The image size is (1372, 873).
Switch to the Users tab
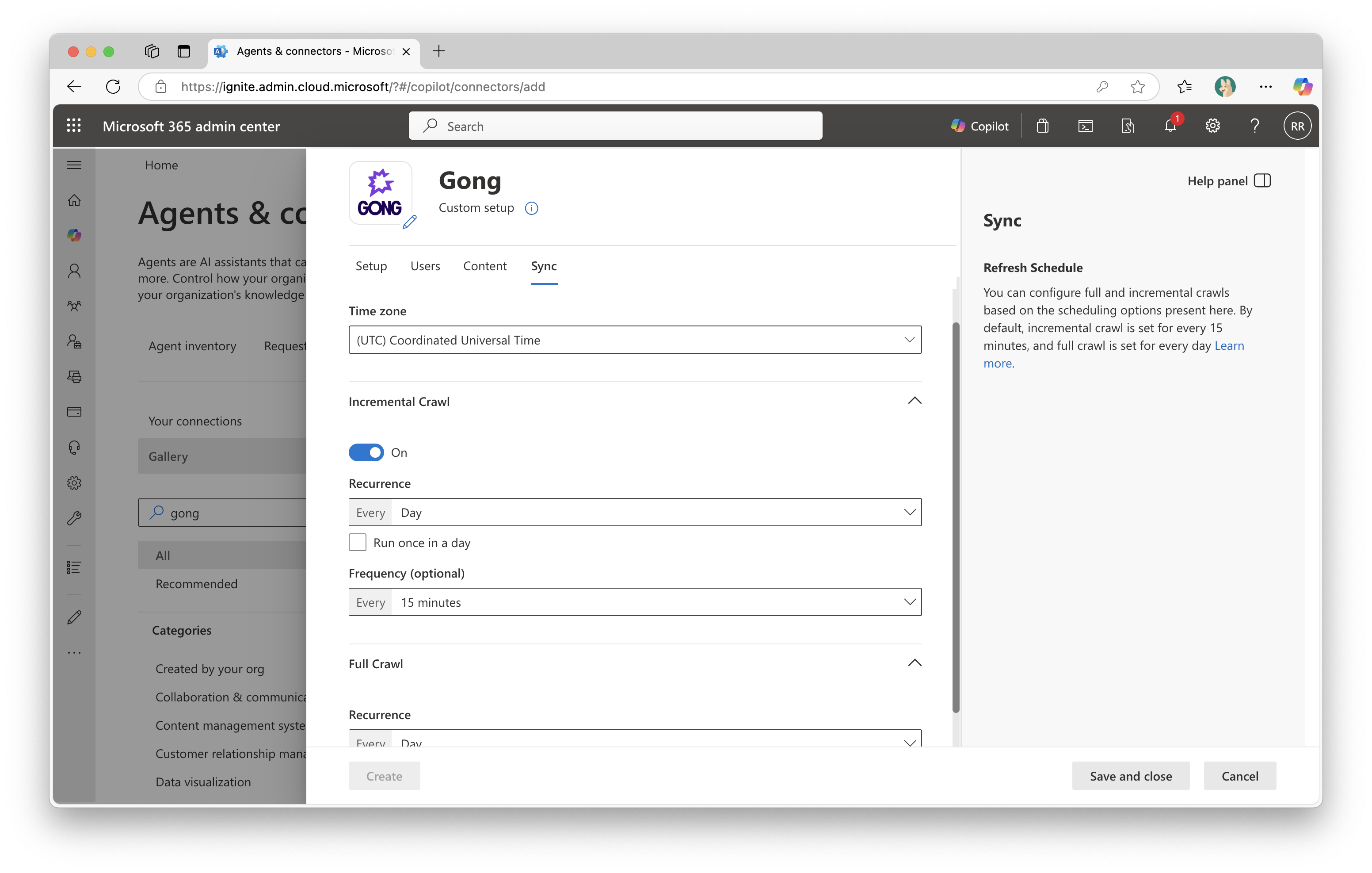pyautogui.click(x=425, y=266)
